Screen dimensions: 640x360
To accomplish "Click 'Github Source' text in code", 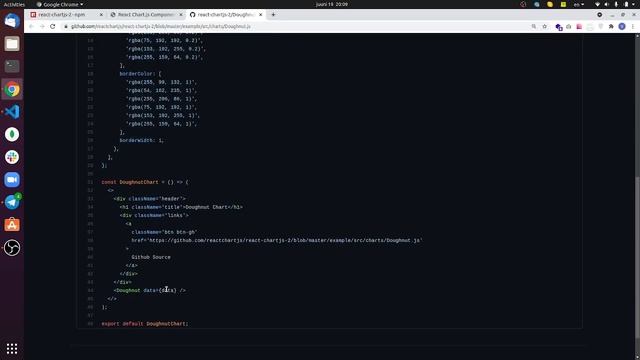I will [x=151, y=257].
